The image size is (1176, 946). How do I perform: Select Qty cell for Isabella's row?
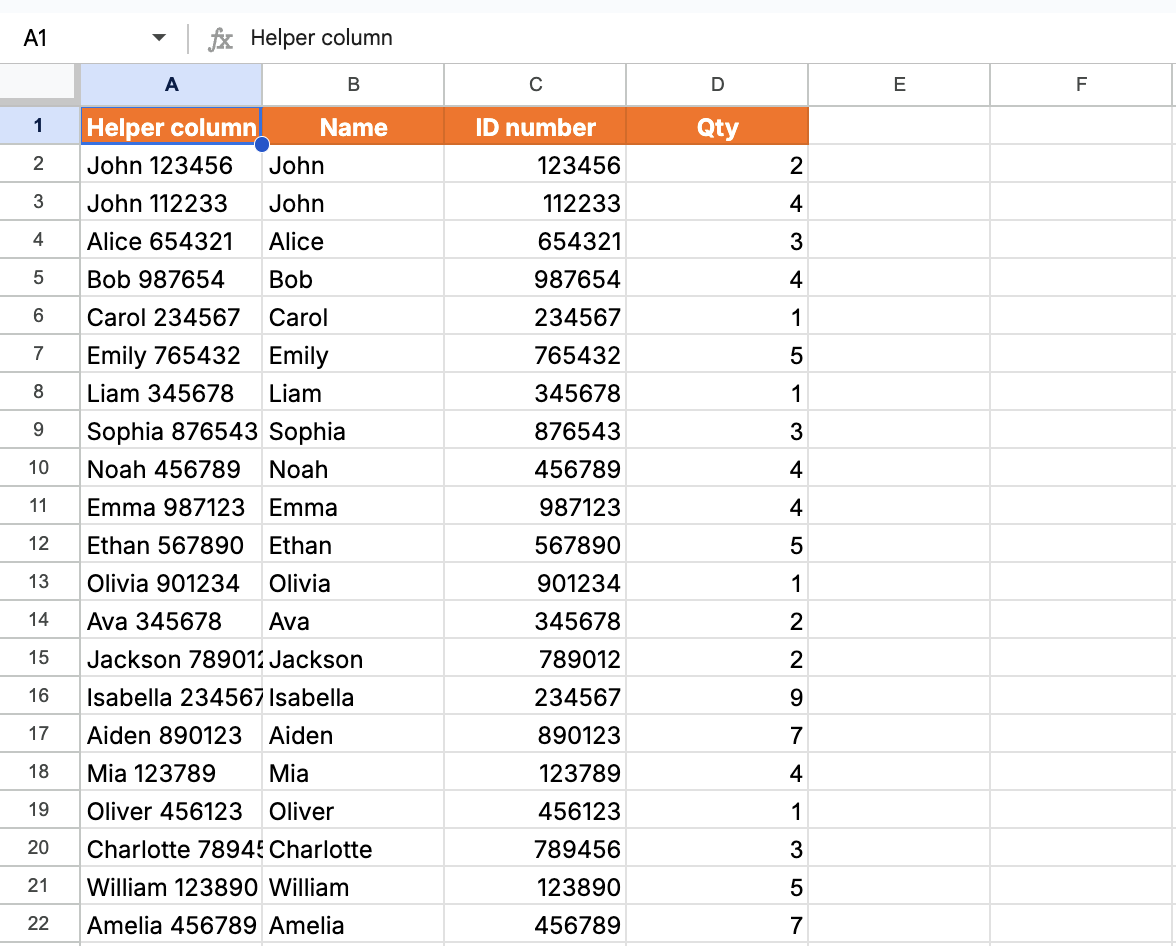717,698
